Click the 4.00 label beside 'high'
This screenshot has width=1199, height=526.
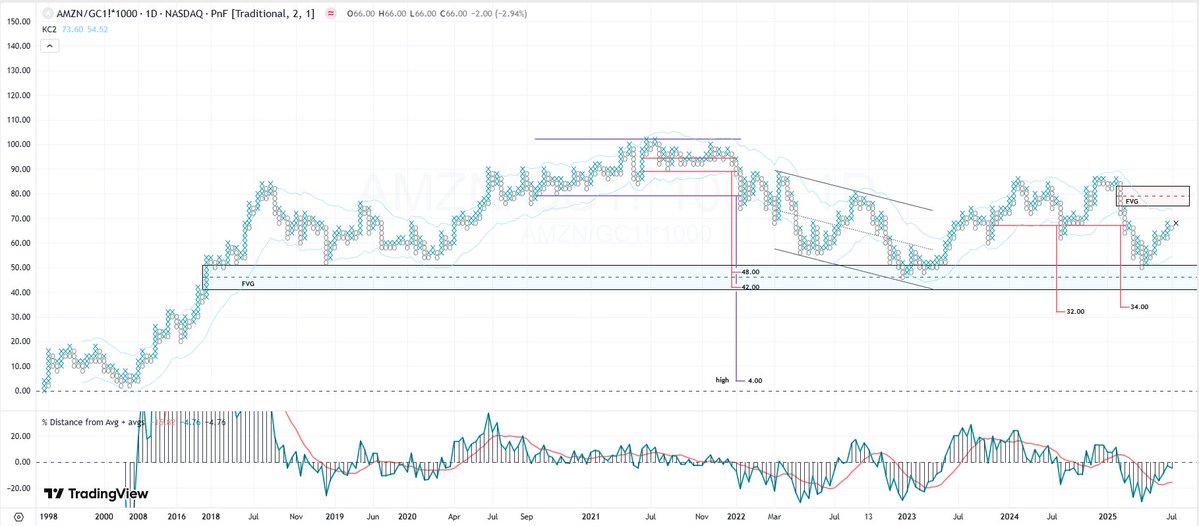click(755, 380)
